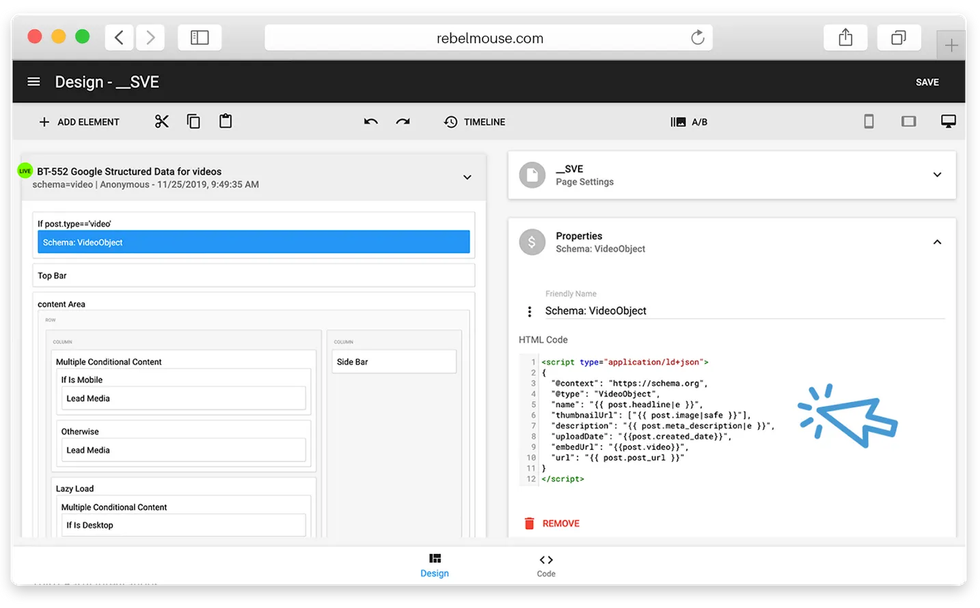Collapse the BT-552 Google Structured Data panel
Viewport: 980px width, 608px height.
coord(467,177)
